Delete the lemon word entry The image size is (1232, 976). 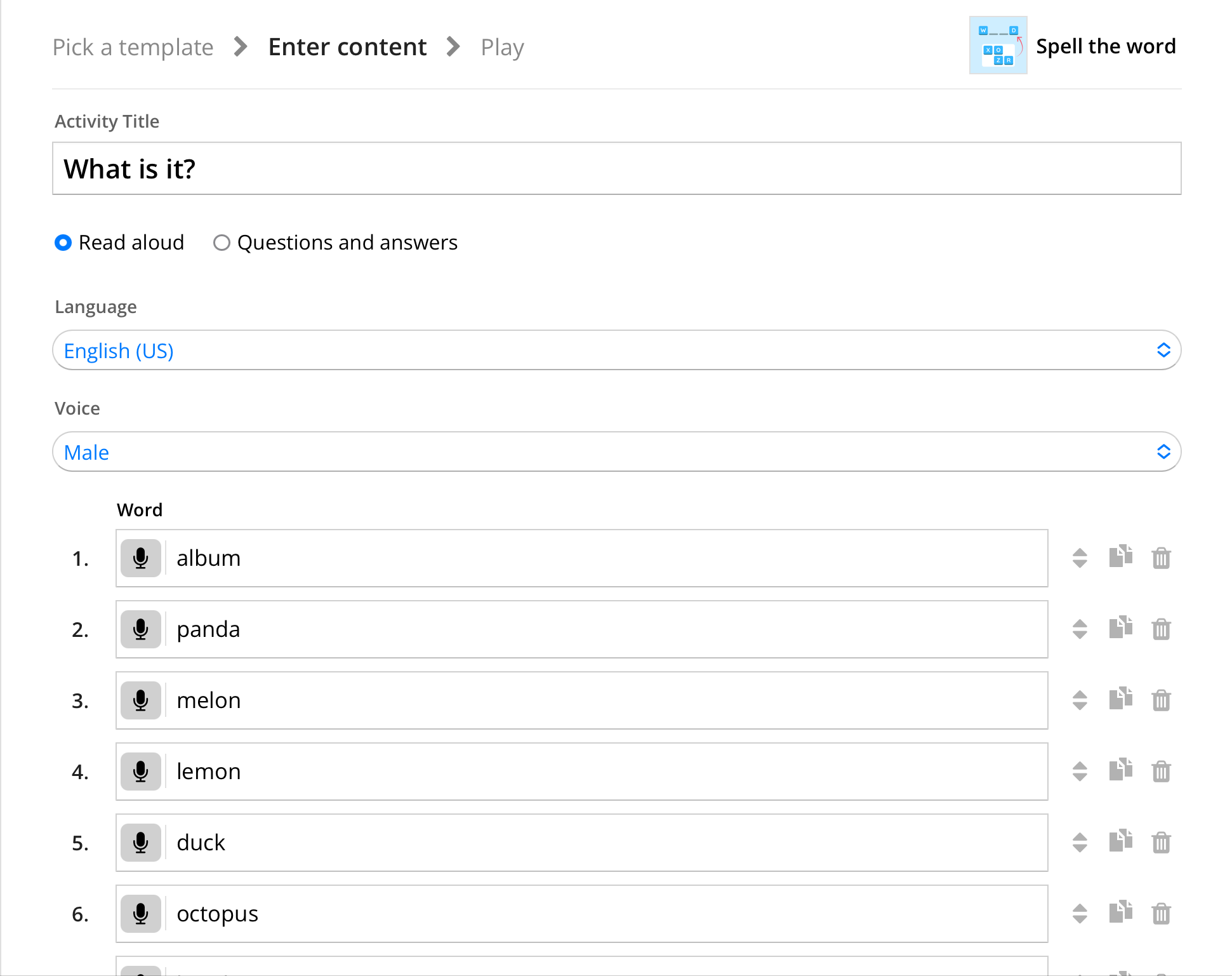pos(1161,772)
